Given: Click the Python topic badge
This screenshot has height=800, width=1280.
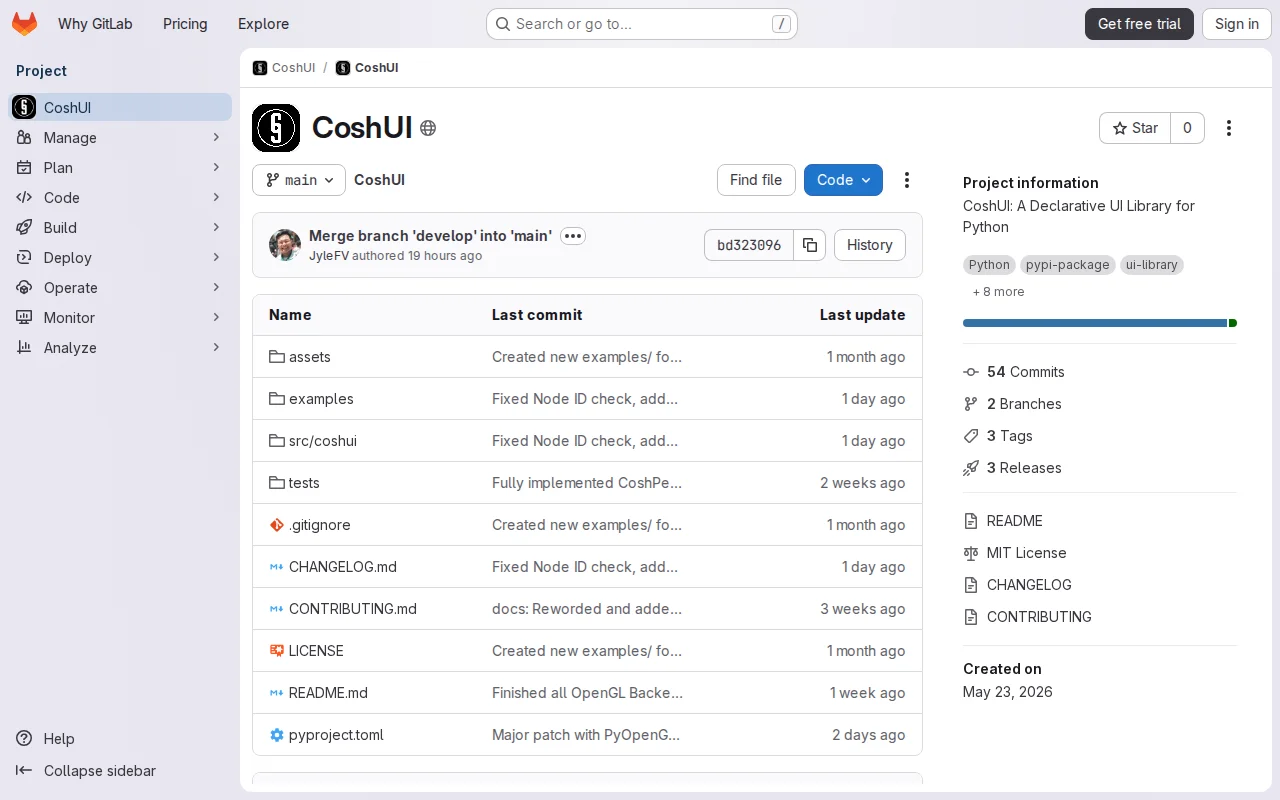Looking at the screenshot, I should point(989,265).
